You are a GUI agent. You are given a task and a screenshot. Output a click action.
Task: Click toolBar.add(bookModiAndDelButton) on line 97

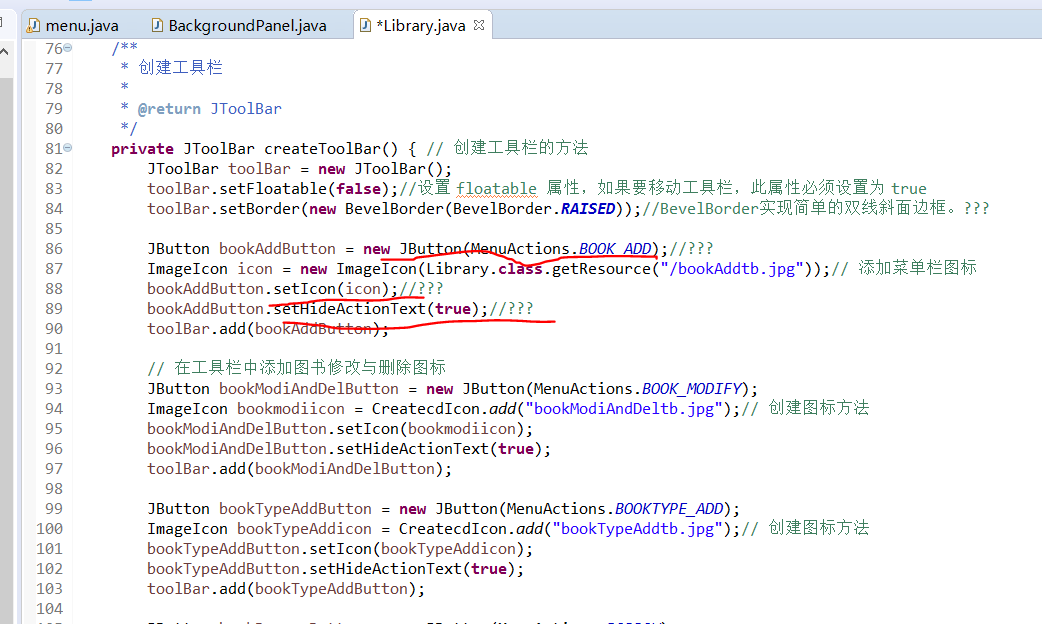[x=299, y=469]
